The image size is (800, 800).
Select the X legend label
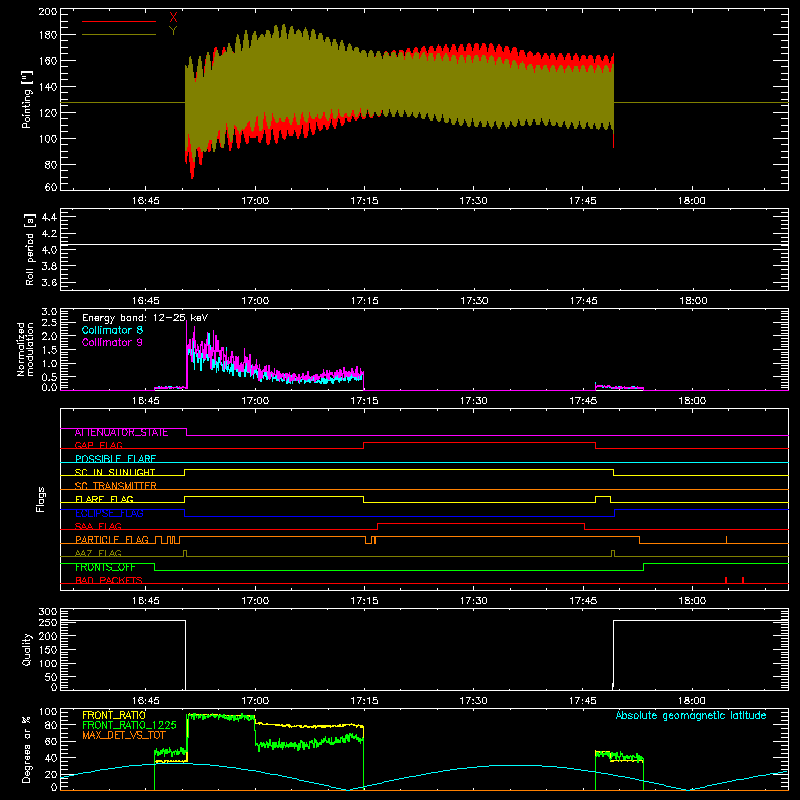(x=173, y=17)
